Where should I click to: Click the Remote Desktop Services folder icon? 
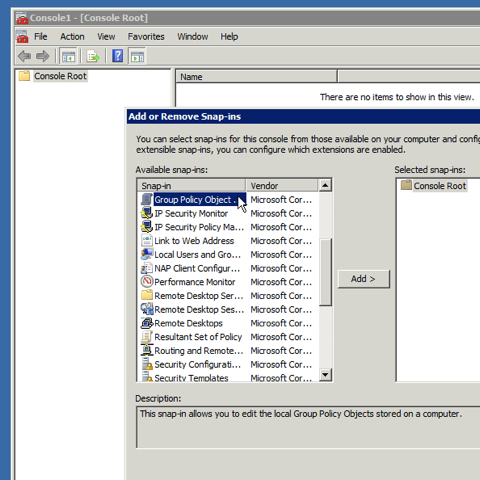pos(146,295)
